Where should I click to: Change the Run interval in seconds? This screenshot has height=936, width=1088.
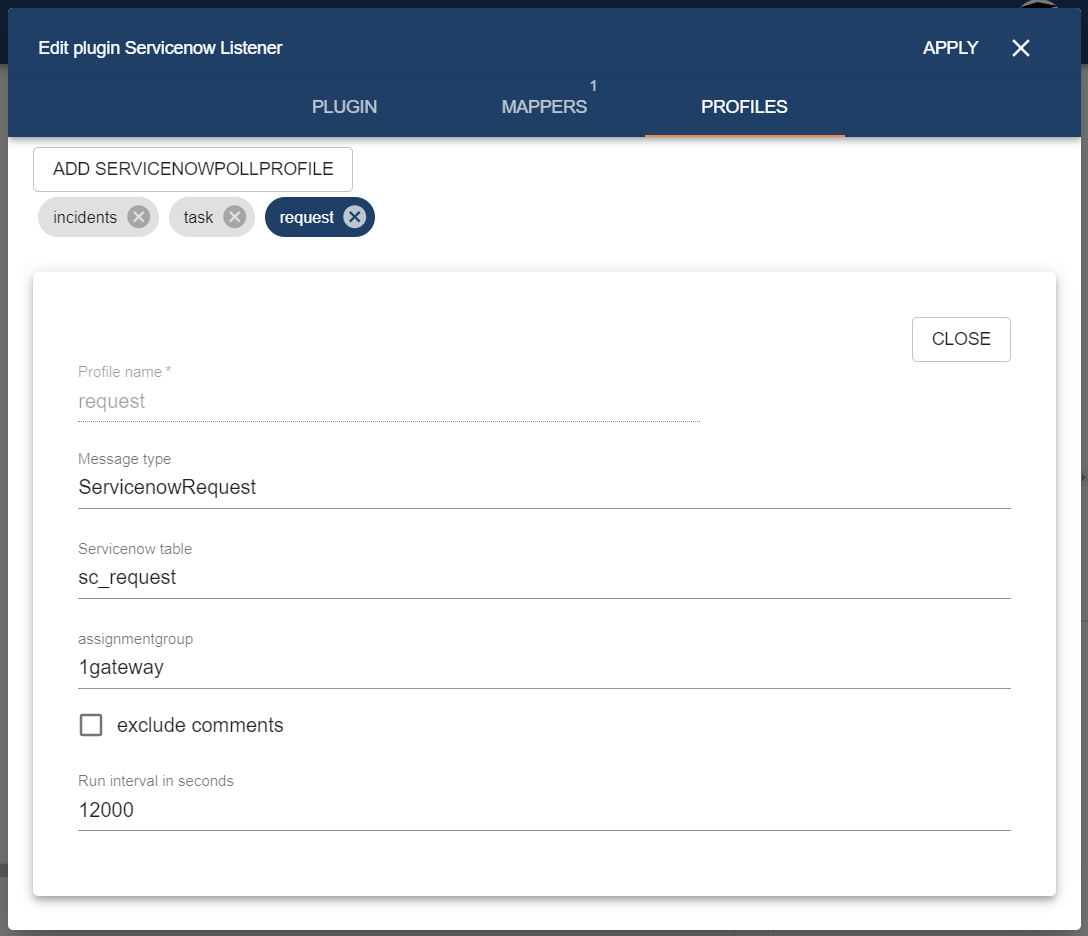click(543, 810)
